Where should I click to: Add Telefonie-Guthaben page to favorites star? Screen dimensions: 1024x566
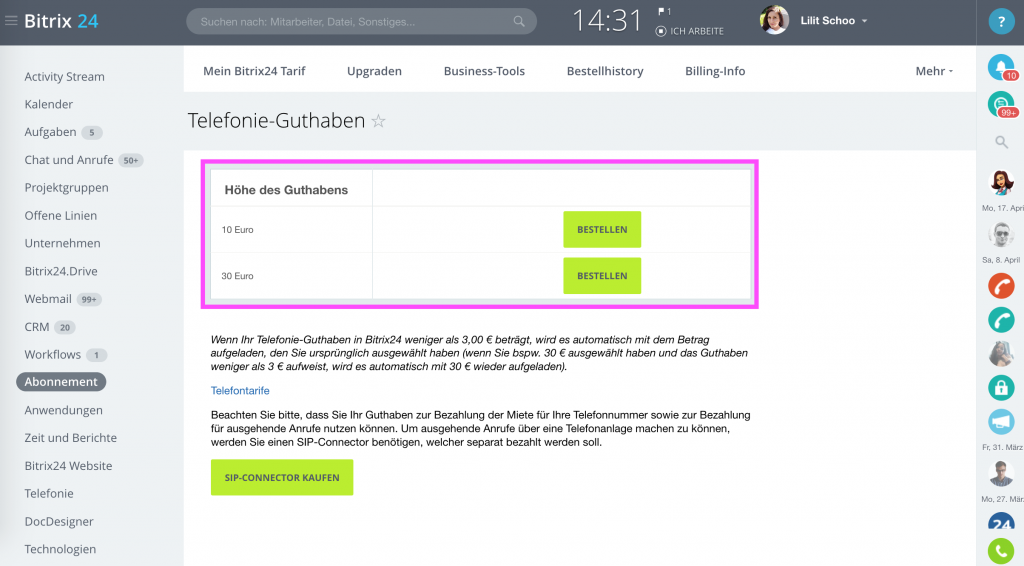click(x=378, y=121)
